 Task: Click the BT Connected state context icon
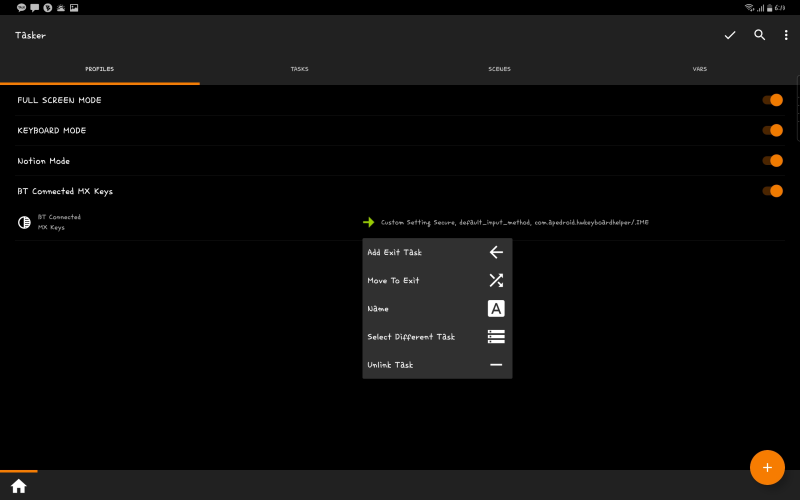(24, 222)
